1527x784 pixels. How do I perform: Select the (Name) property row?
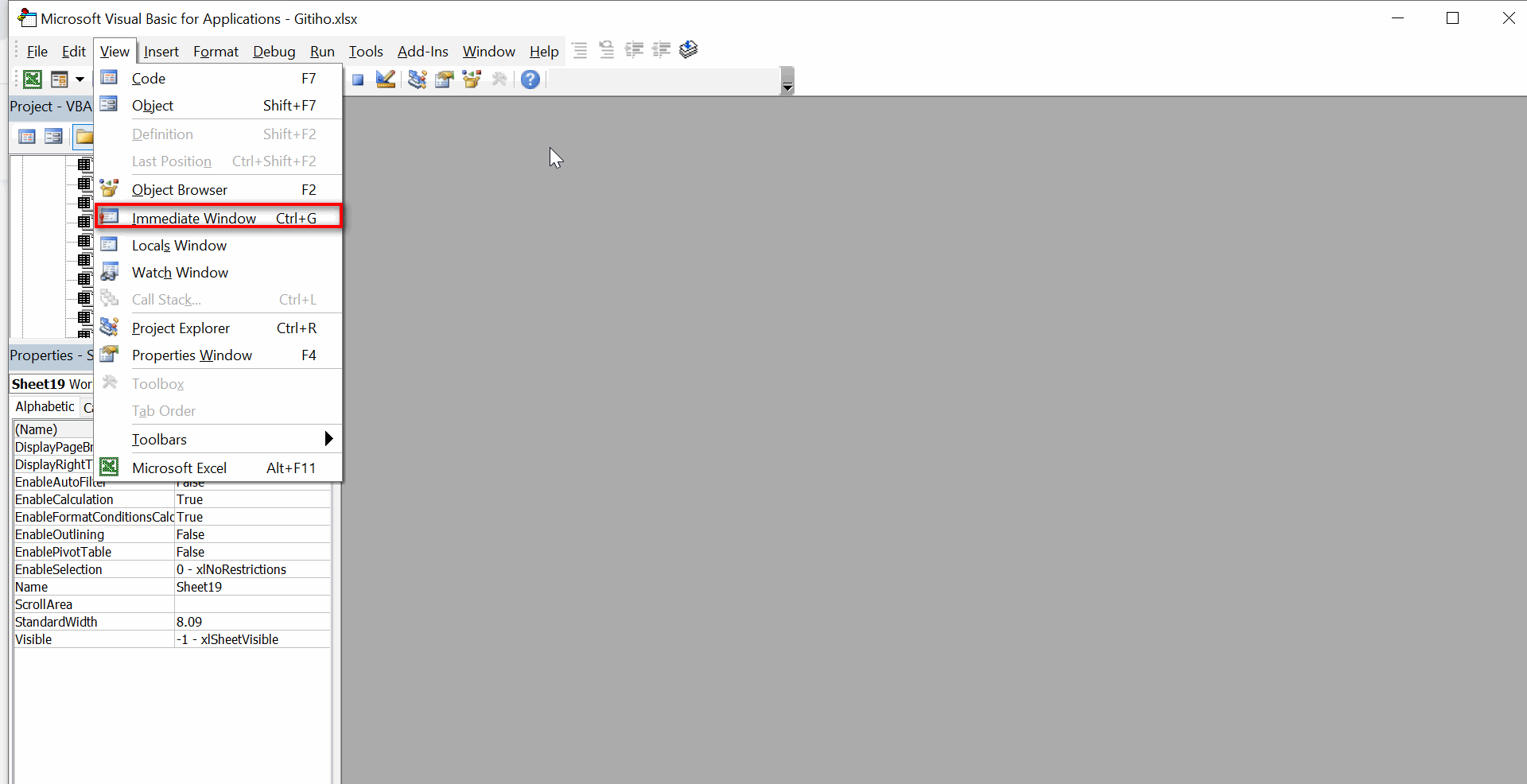(x=53, y=429)
